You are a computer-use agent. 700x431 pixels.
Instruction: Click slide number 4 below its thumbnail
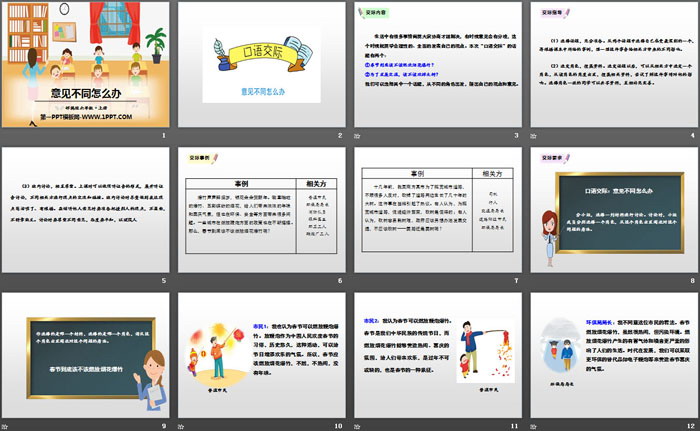pos(693,135)
